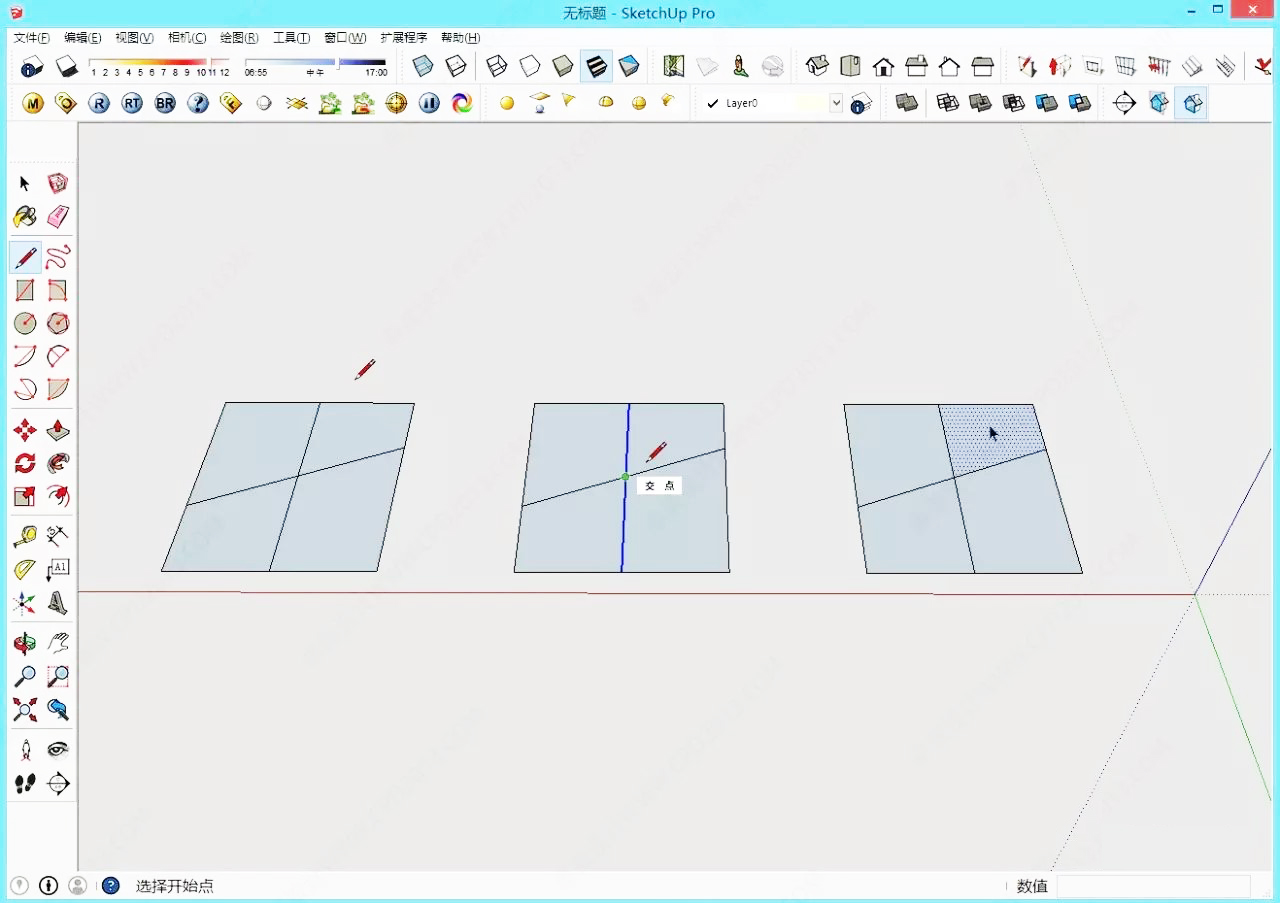Enable Monochrome face style

[x=629, y=66]
